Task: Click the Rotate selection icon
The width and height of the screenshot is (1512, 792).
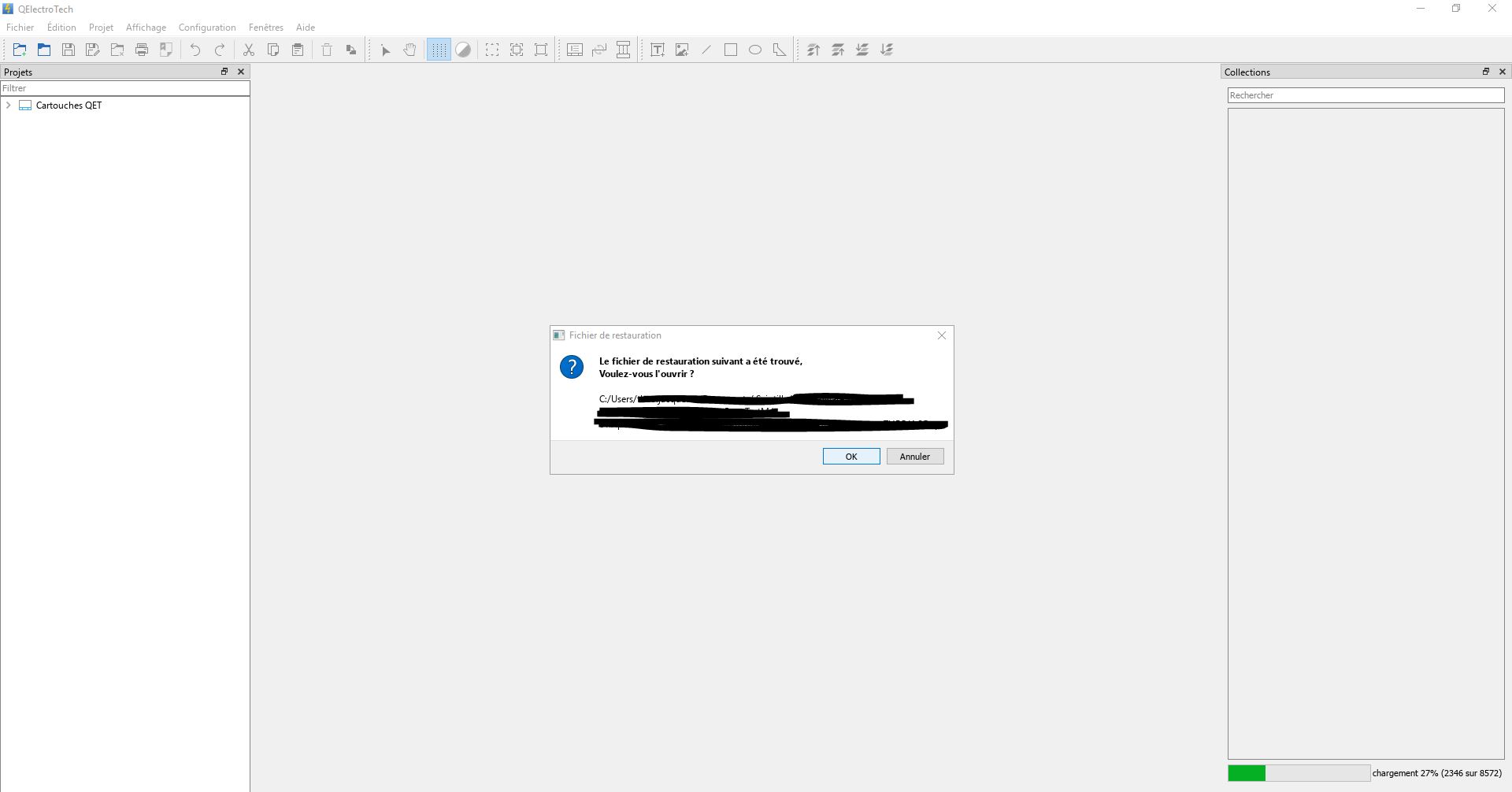Action: coord(351,50)
